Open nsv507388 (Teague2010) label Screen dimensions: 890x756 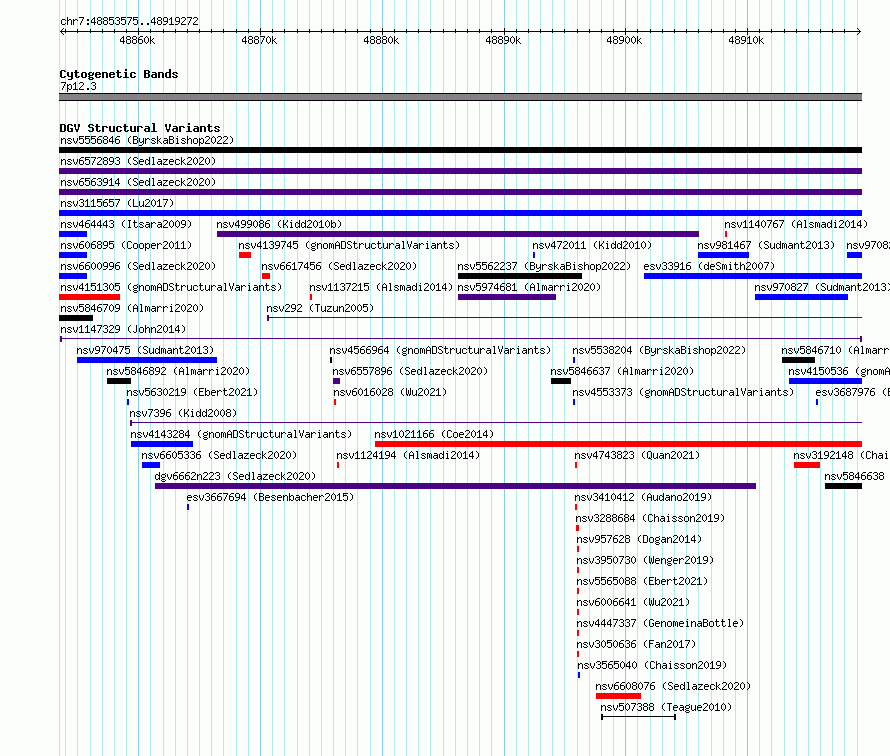tap(666, 707)
